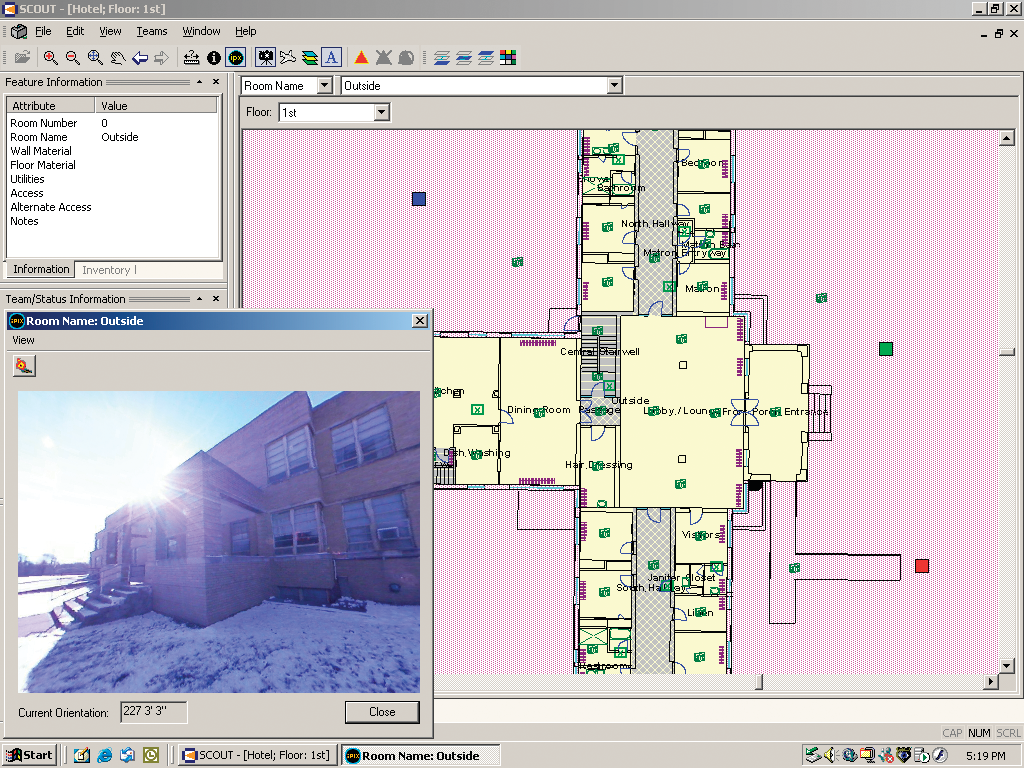Image resolution: width=1024 pixels, height=768 pixels.
Task: Open the Floor 1st dropdown
Action: click(381, 113)
